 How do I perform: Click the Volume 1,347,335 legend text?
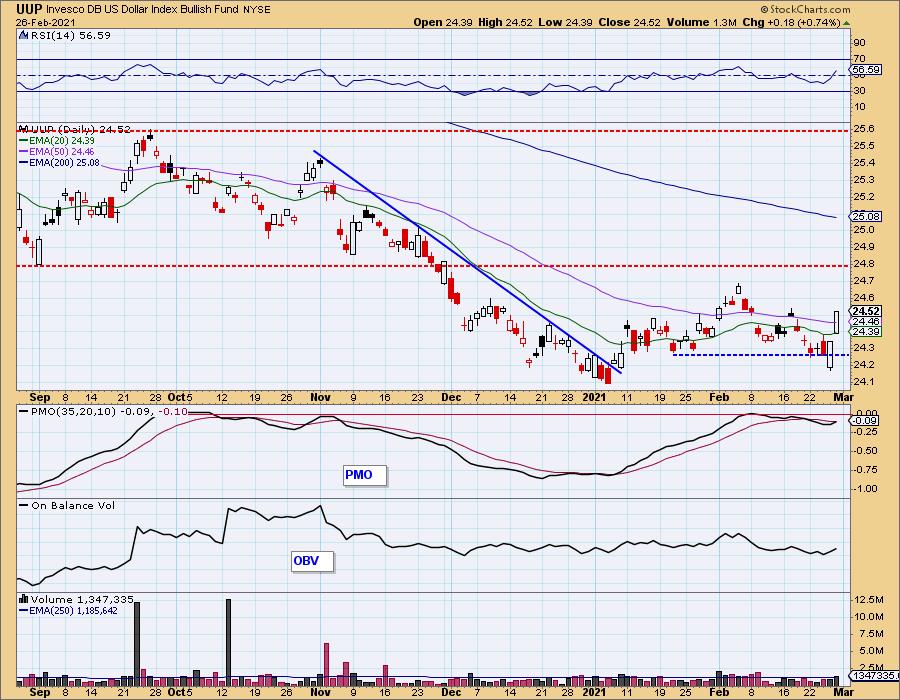[82, 600]
